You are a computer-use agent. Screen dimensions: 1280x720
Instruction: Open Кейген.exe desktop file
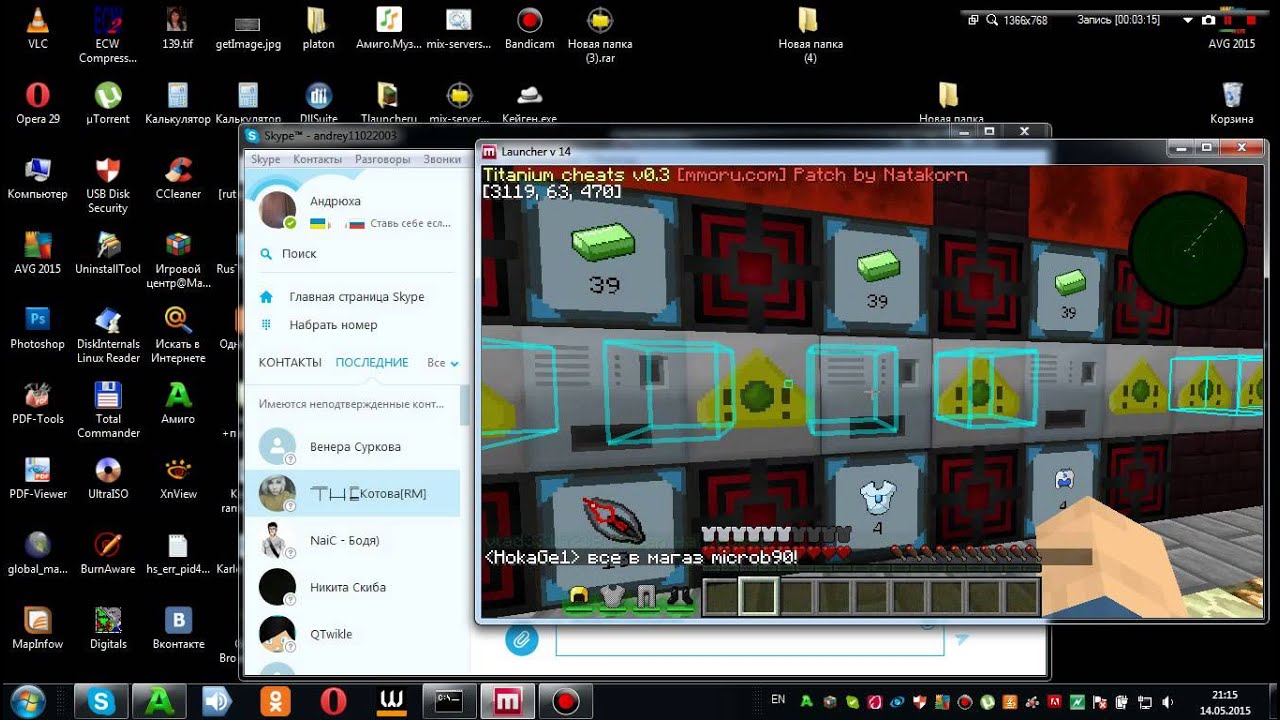(x=529, y=103)
